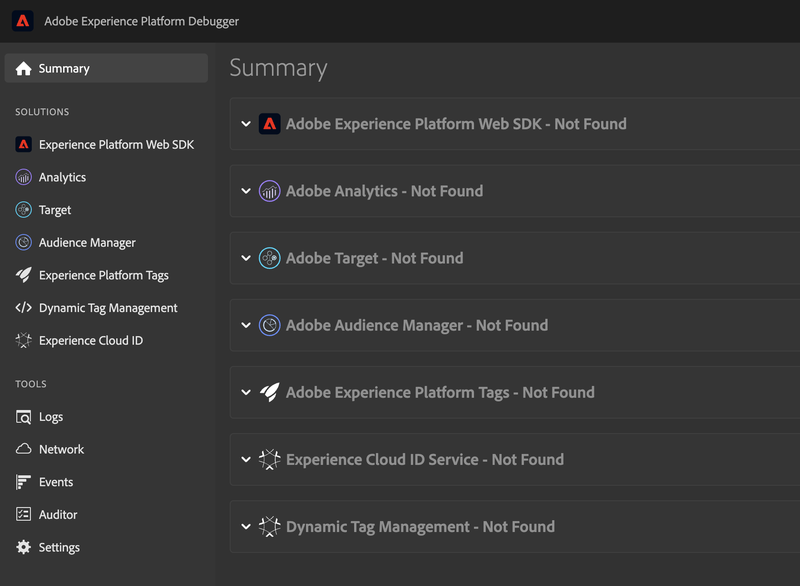Screen dimensions: 800x586
Task: Click the Web SDK icon in summary card
Action: 269,124
